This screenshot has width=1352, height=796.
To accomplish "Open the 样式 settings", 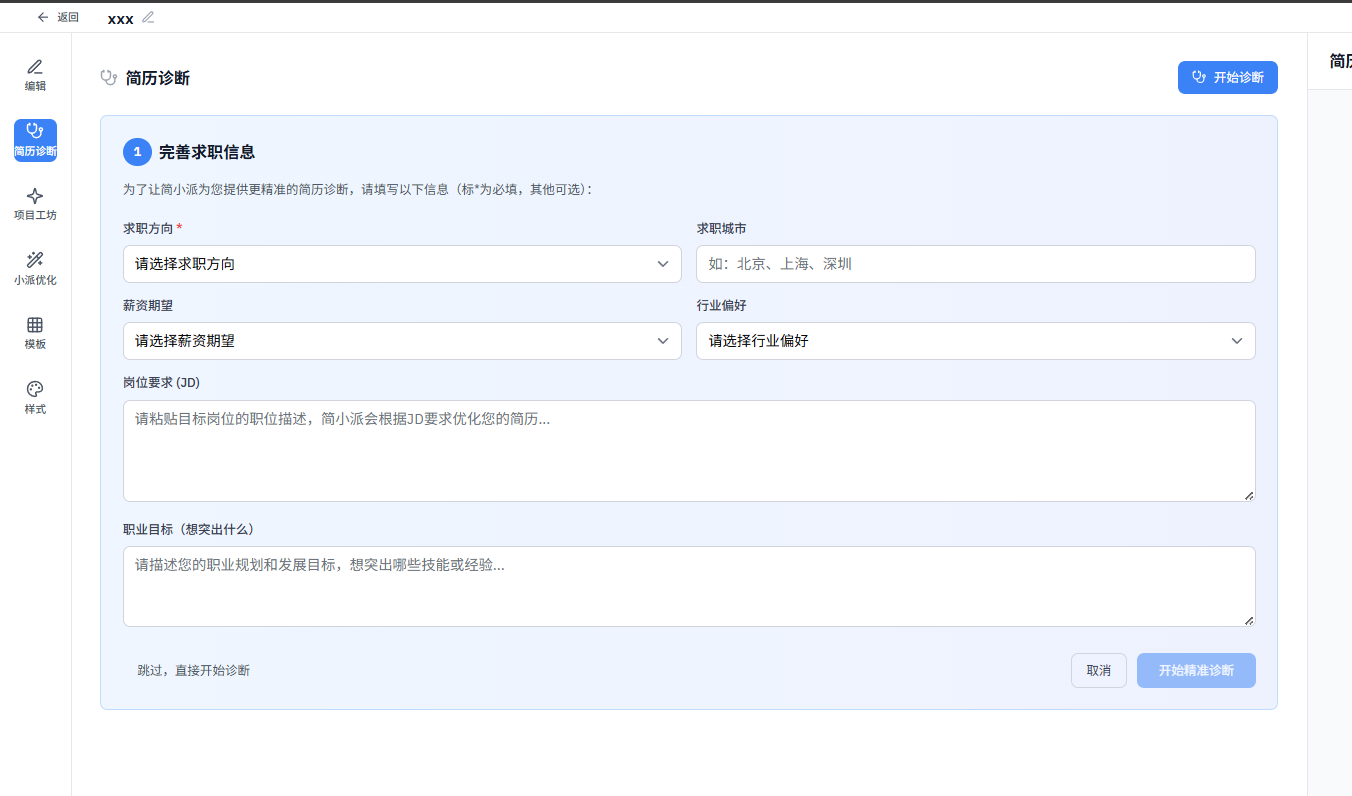I will point(35,396).
